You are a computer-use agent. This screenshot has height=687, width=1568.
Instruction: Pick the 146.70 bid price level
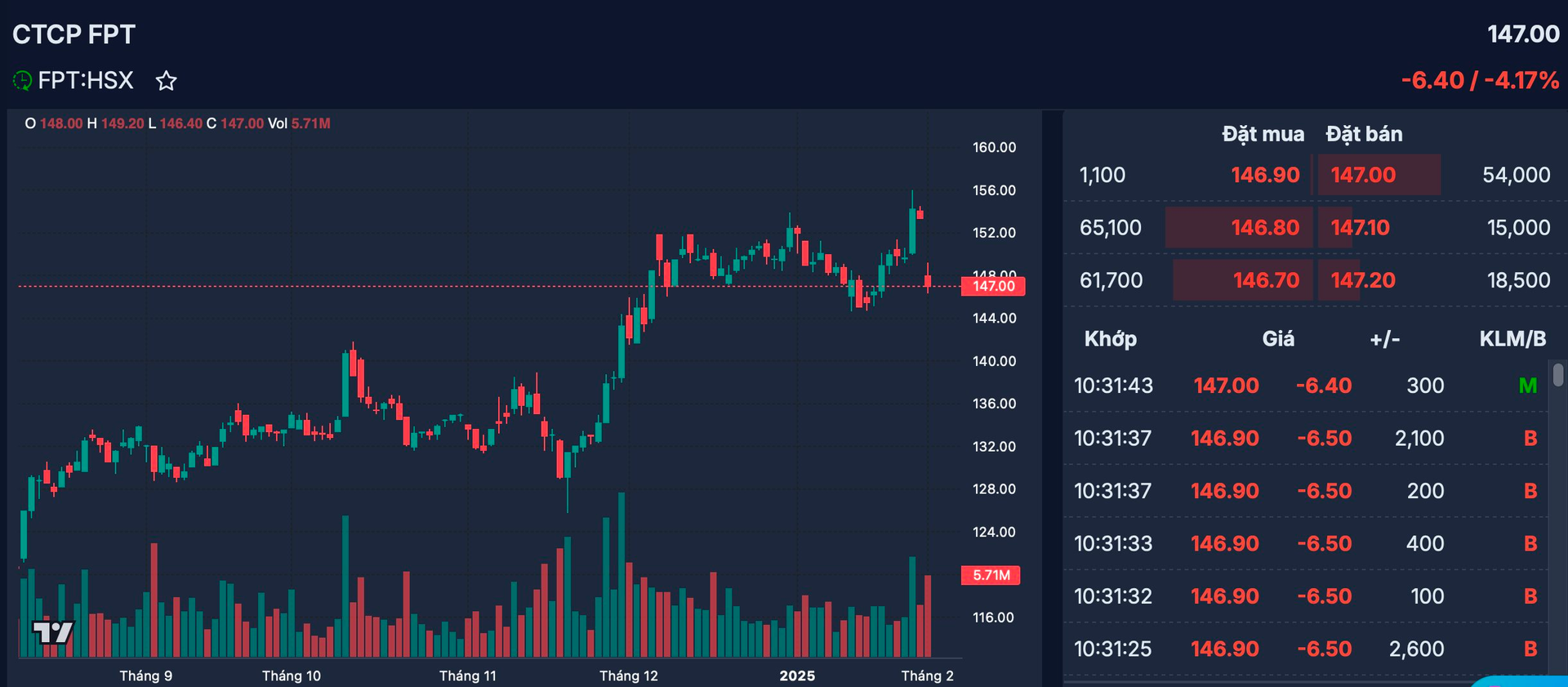(1266, 280)
